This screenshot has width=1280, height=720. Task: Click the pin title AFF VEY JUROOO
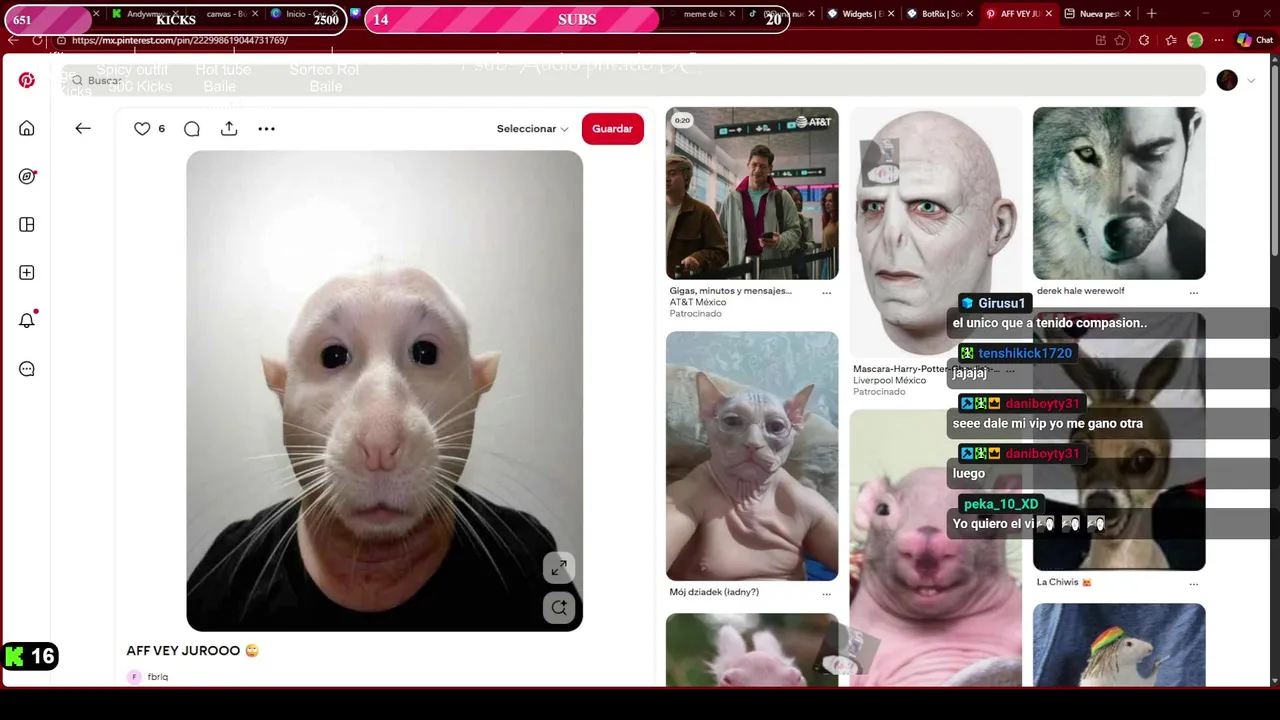pyautogui.click(x=192, y=650)
